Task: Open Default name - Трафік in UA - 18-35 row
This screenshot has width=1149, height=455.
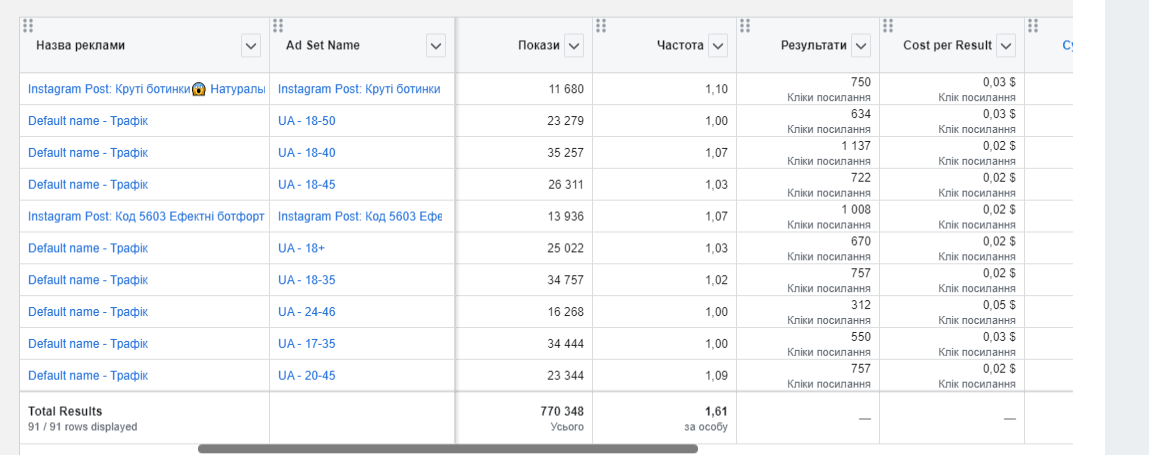Action: point(88,280)
